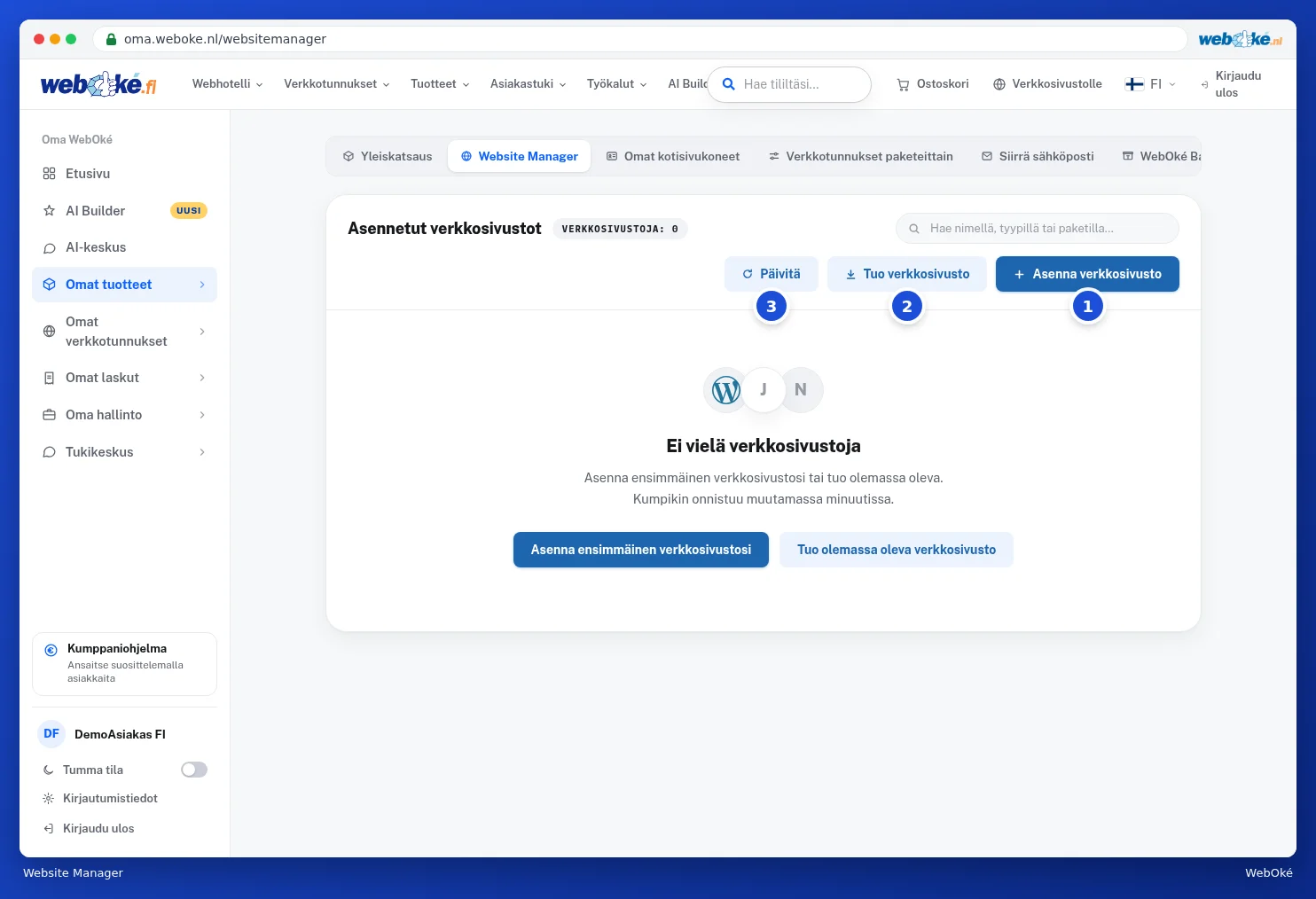Image resolution: width=1316 pixels, height=899 pixels.
Task: Open the Työkalut dropdown menu
Action: (x=617, y=84)
